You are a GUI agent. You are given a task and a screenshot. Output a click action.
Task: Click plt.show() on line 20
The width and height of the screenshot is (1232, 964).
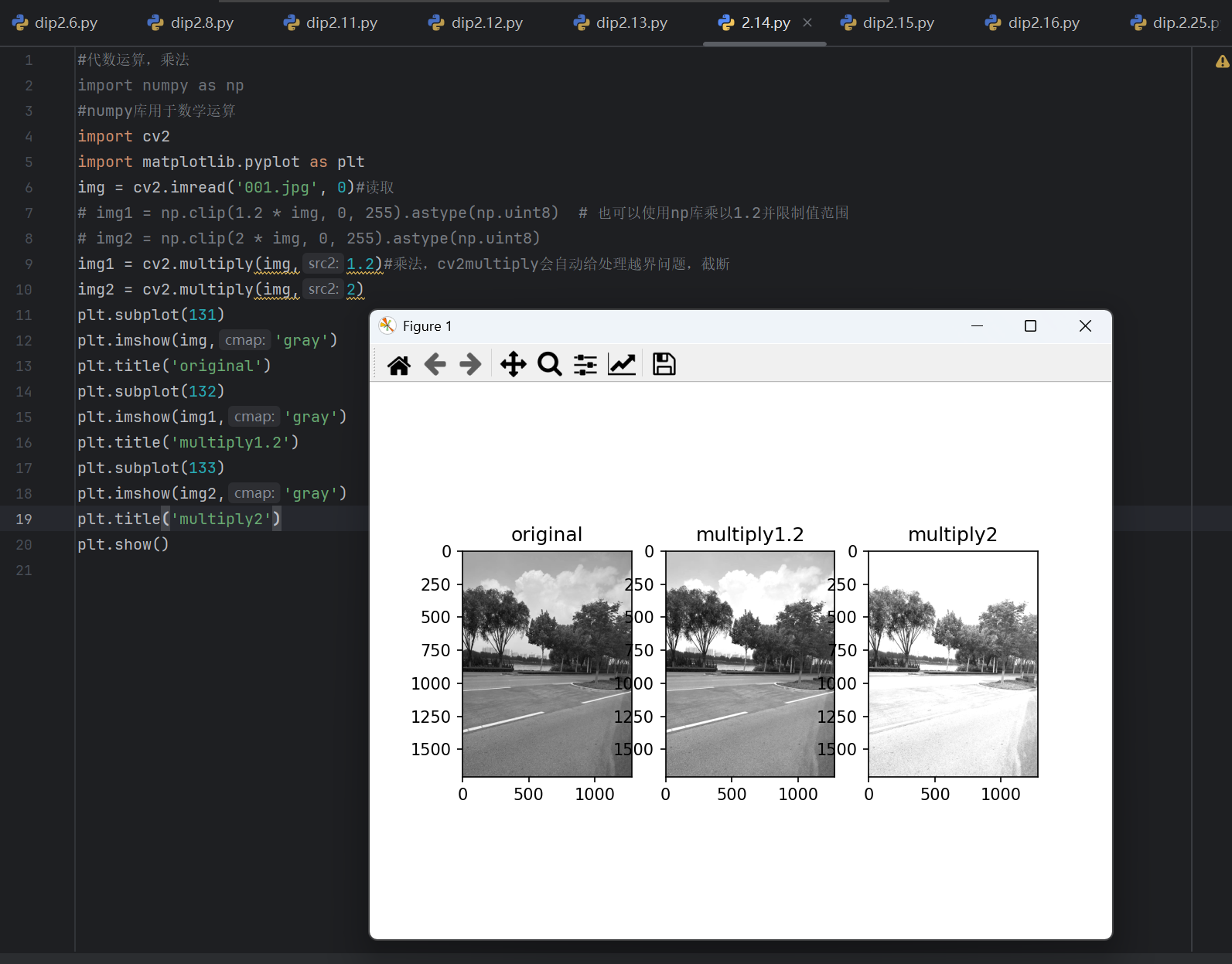pyautogui.click(x=123, y=544)
